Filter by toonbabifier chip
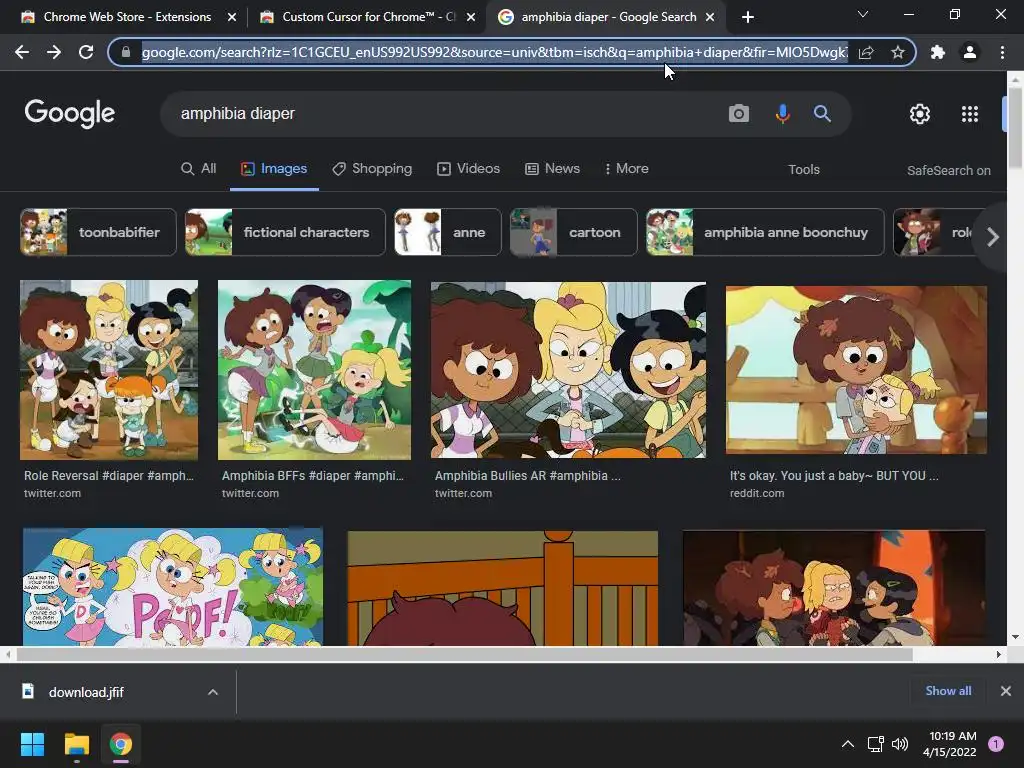The width and height of the screenshot is (1024, 768). tap(98, 232)
